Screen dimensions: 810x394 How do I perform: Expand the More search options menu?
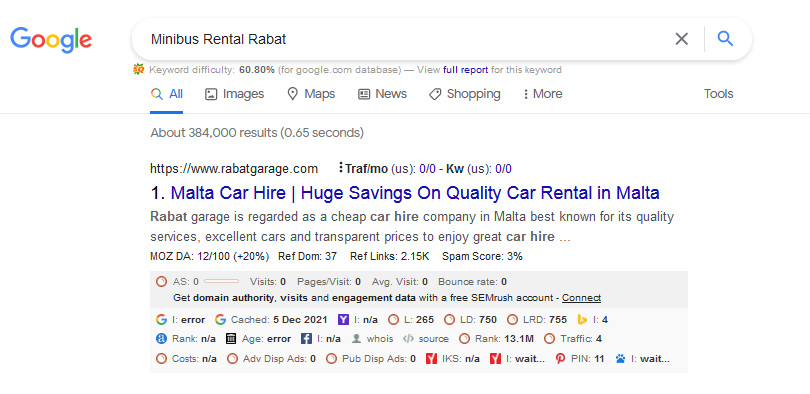(542, 94)
